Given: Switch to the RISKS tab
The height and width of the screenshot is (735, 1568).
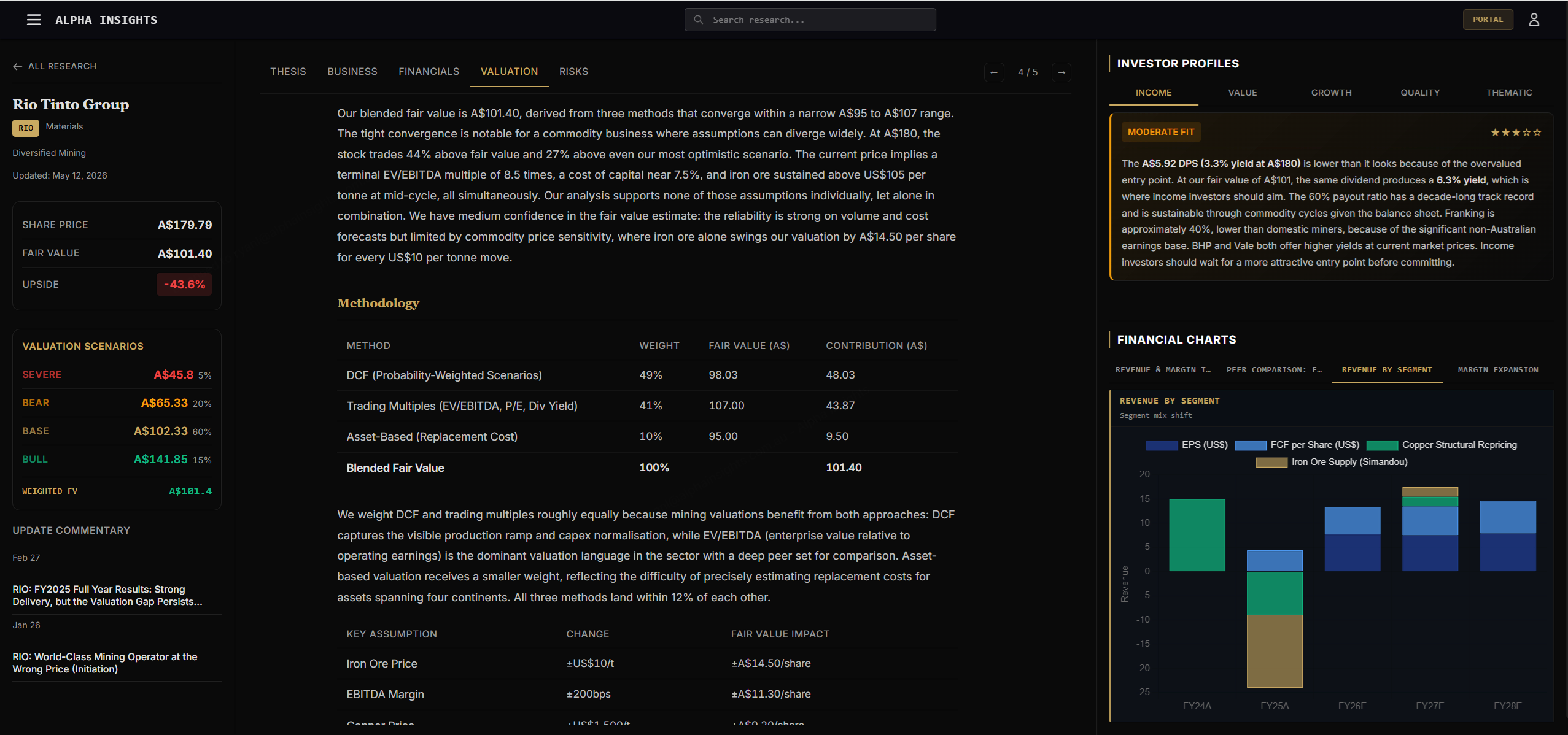Looking at the screenshot, I should [x=573, y=72].
